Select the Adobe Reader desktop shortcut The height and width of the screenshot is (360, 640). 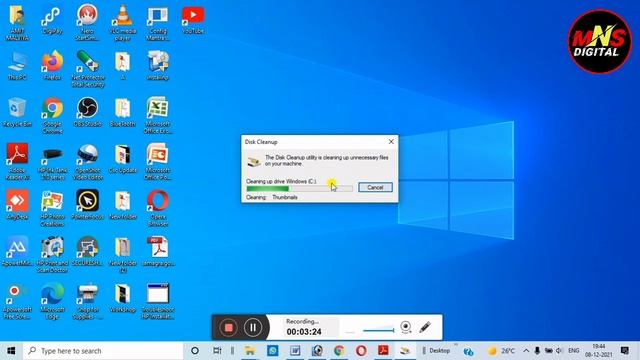[17, 162]
